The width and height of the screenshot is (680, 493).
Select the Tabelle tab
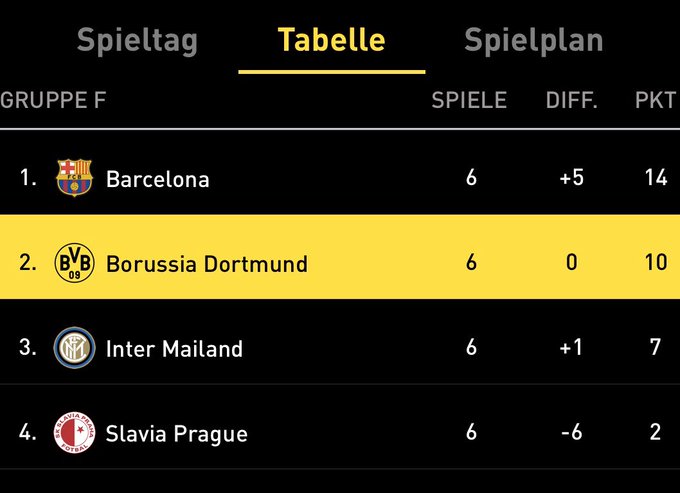tap(332, 39)
